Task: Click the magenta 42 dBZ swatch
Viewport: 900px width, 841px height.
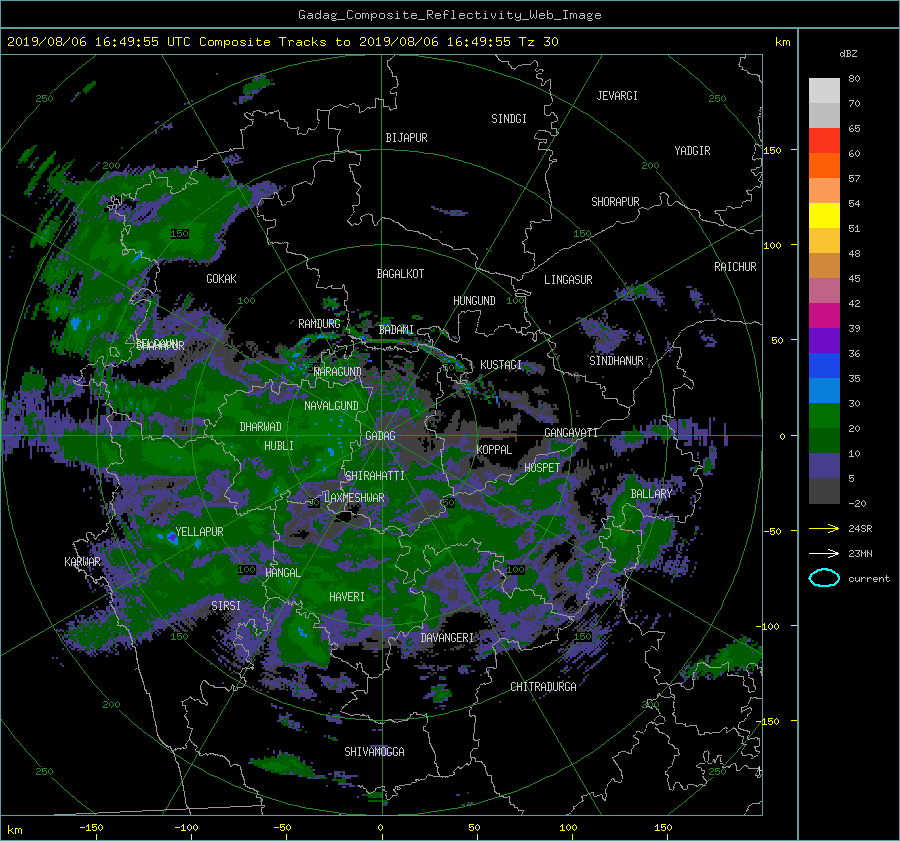Action: tap(824, 315)
